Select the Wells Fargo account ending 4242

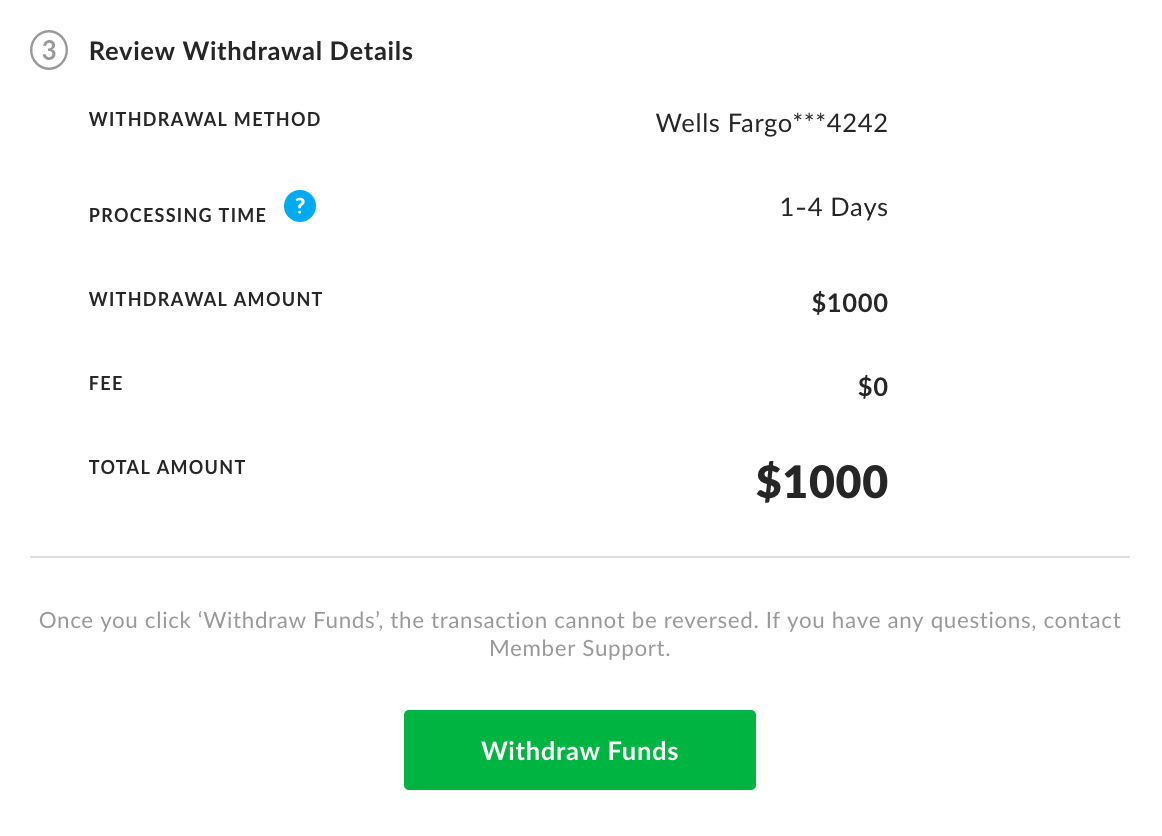coord(771,123)
